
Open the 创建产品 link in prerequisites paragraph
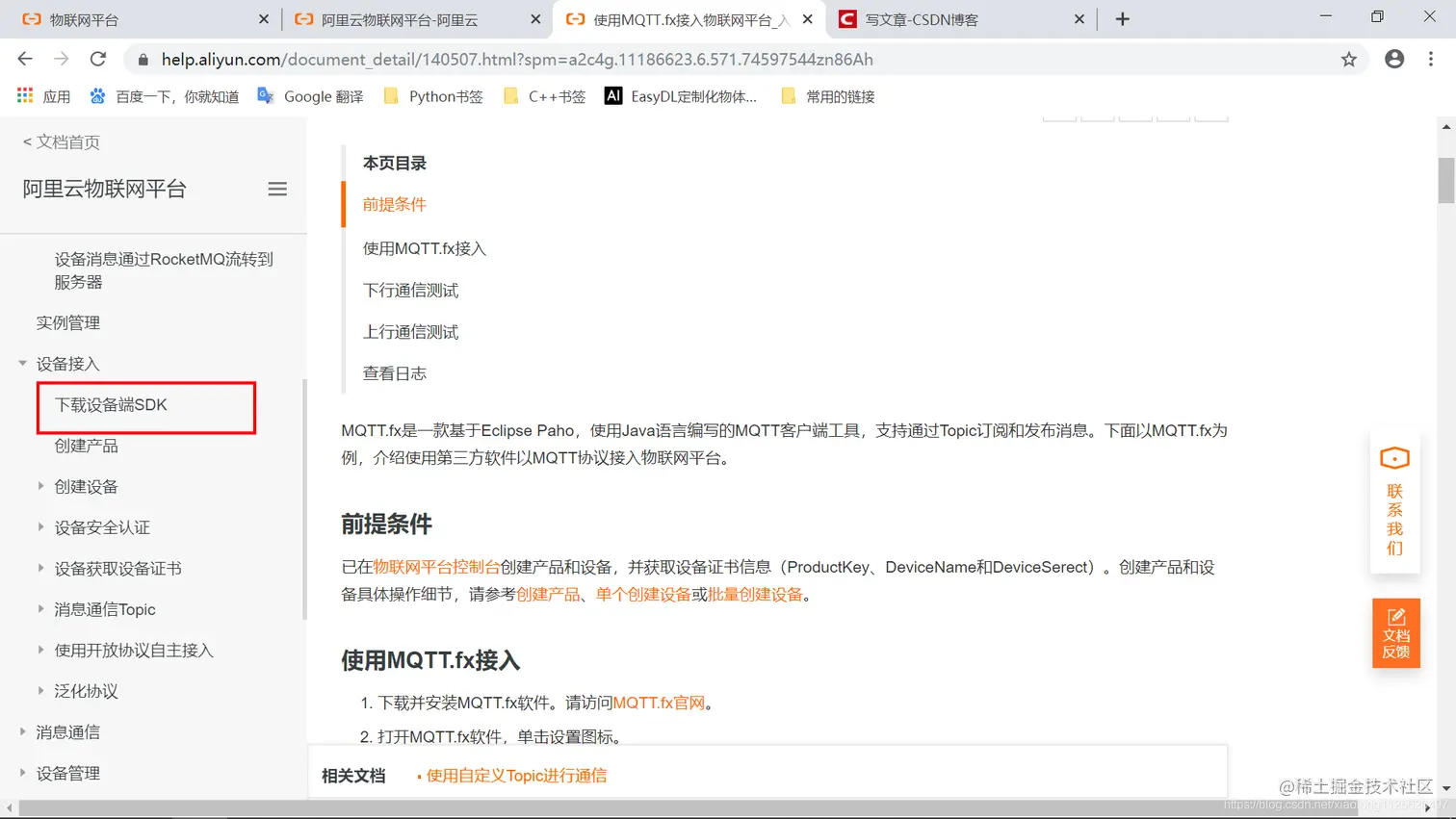[x=548, y=594]
